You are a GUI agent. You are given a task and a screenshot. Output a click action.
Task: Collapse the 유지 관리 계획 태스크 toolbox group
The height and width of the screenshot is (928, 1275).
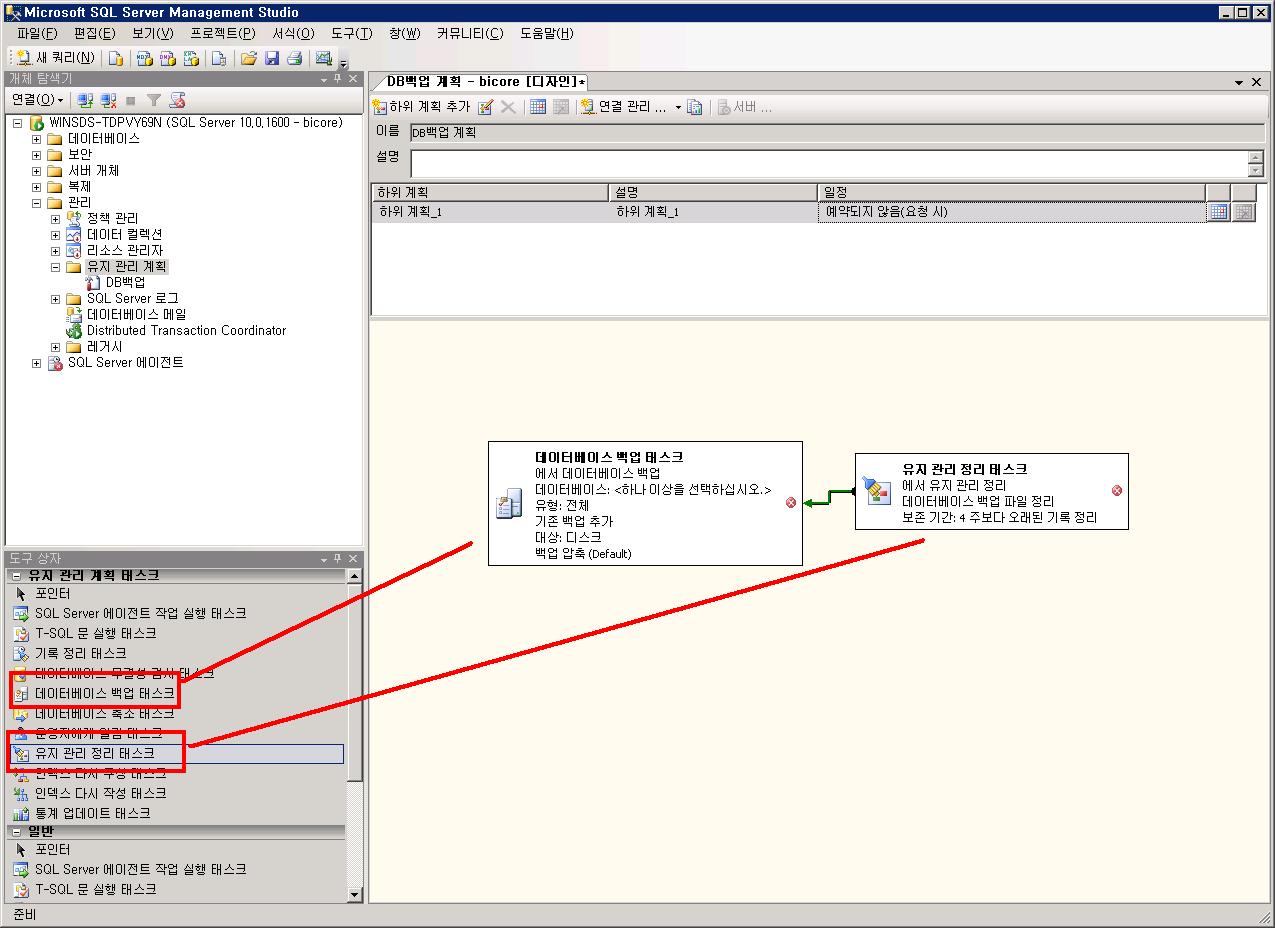point(15,575)
